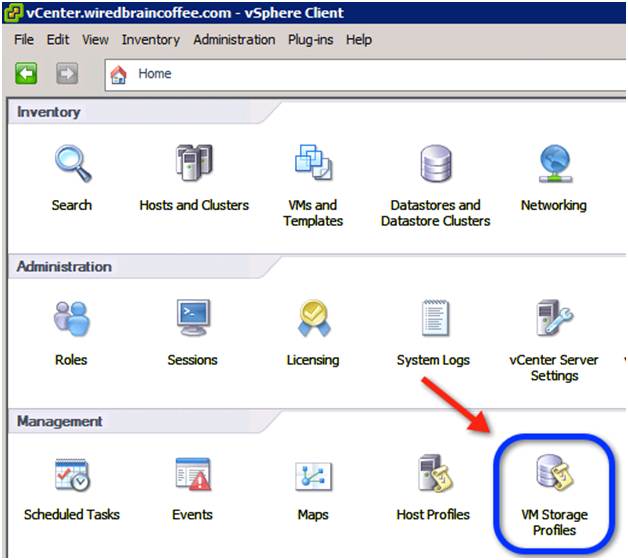Click the "vCenter Server Settings" label

click(554, 368)
